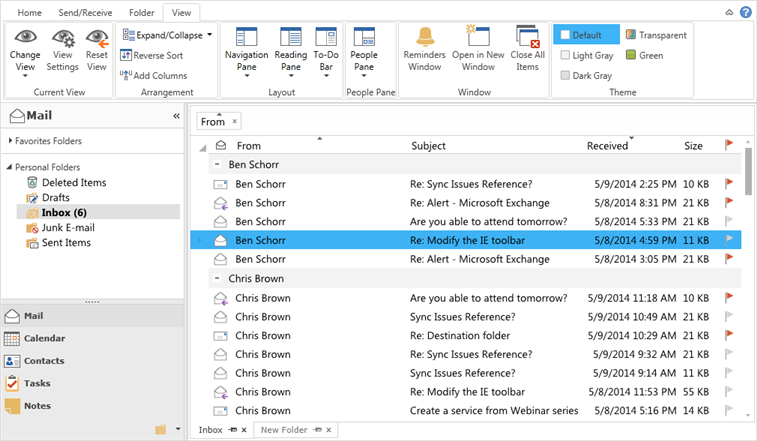757x441 pixels.
Task: Choose the Green theme color swatch
Action: tap(632, 55)
